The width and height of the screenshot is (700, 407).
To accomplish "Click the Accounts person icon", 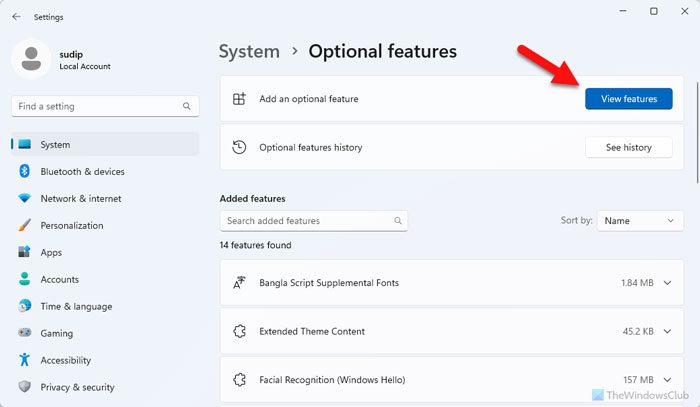I will point(25,279).
